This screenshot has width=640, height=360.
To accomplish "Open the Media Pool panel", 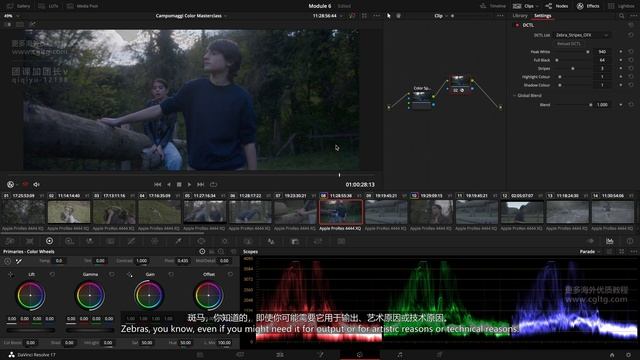I will (83, 6).
